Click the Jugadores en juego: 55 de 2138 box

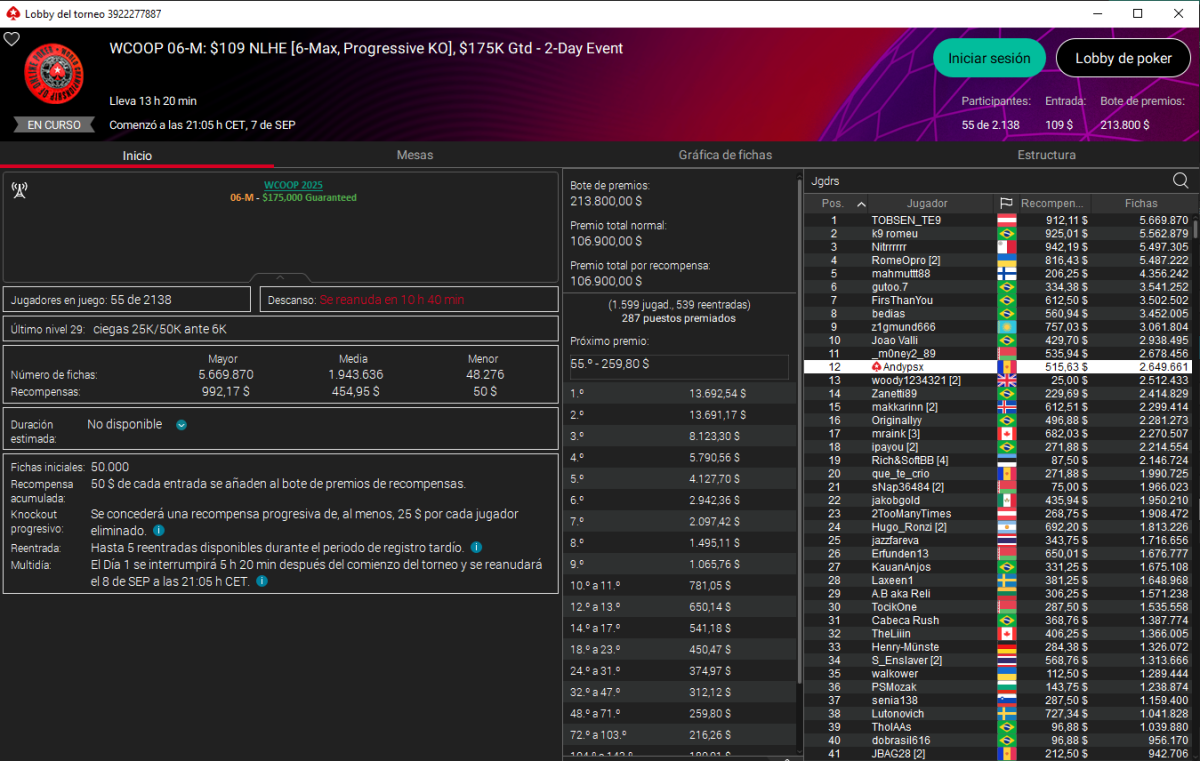coord(127,300)
